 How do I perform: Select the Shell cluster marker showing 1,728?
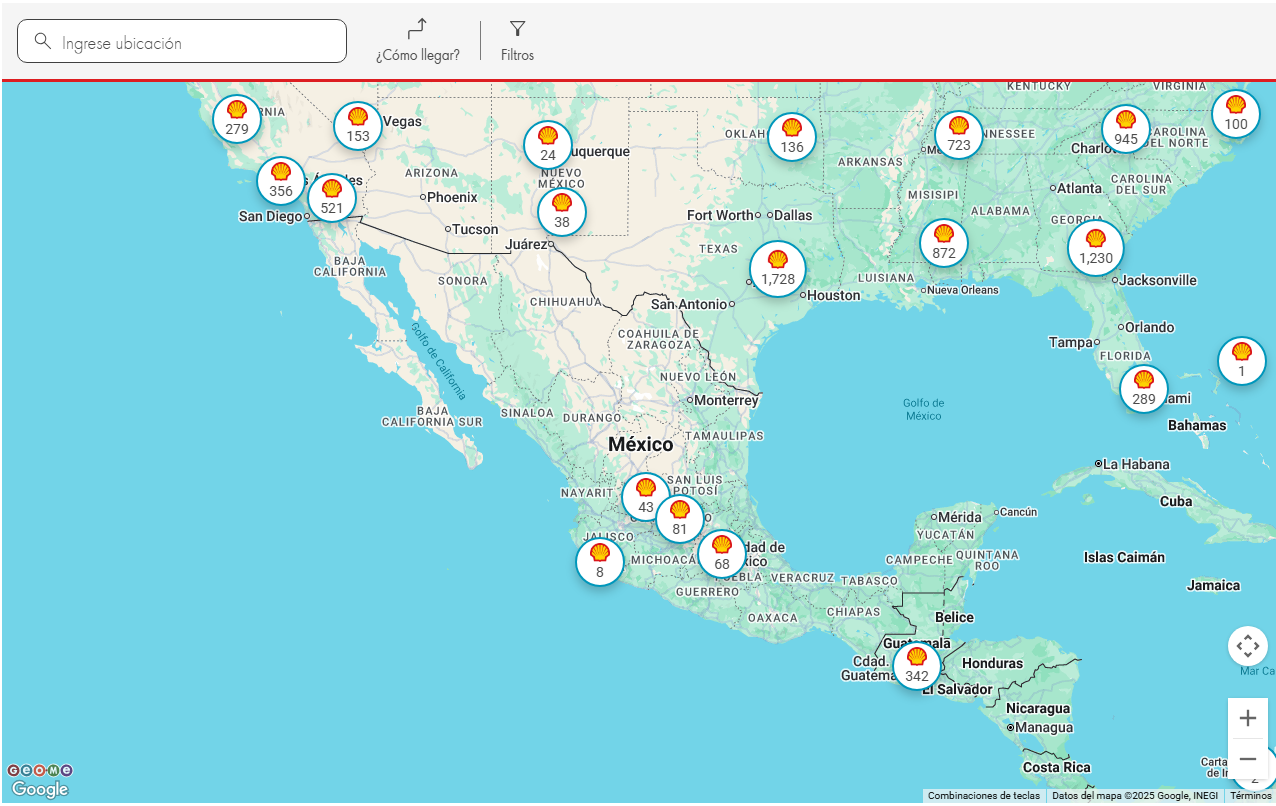778,269
